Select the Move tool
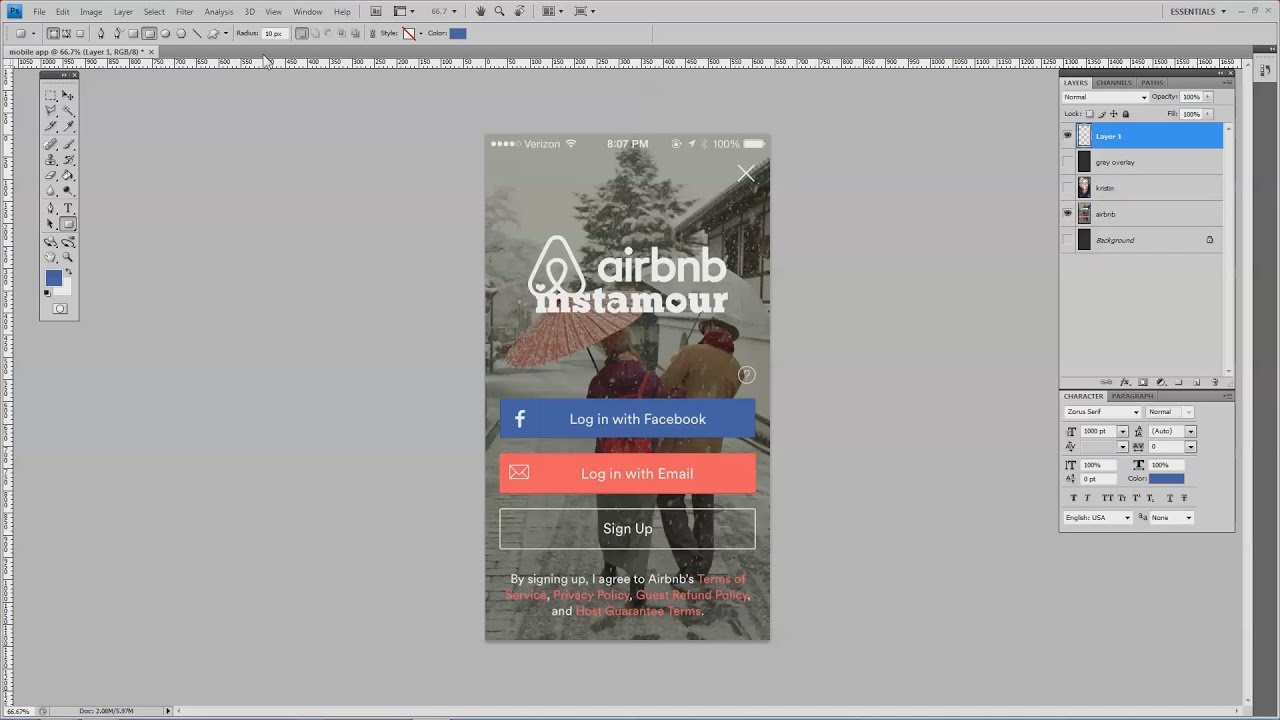This screenshot has width=1280, height=720. (68, 95)
